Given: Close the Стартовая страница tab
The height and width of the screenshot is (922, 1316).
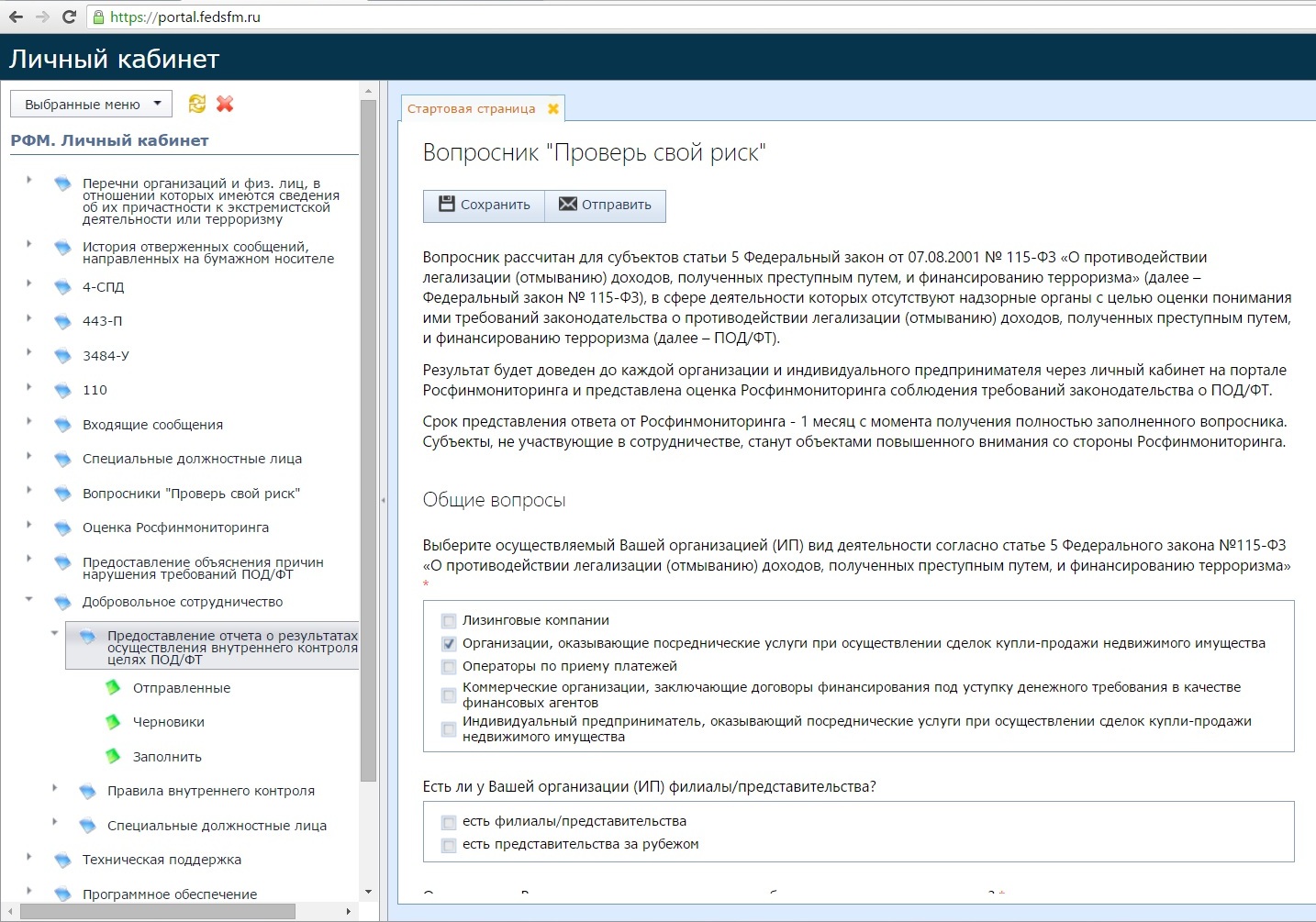Looking at the screenshot, I should click(553, 108).
